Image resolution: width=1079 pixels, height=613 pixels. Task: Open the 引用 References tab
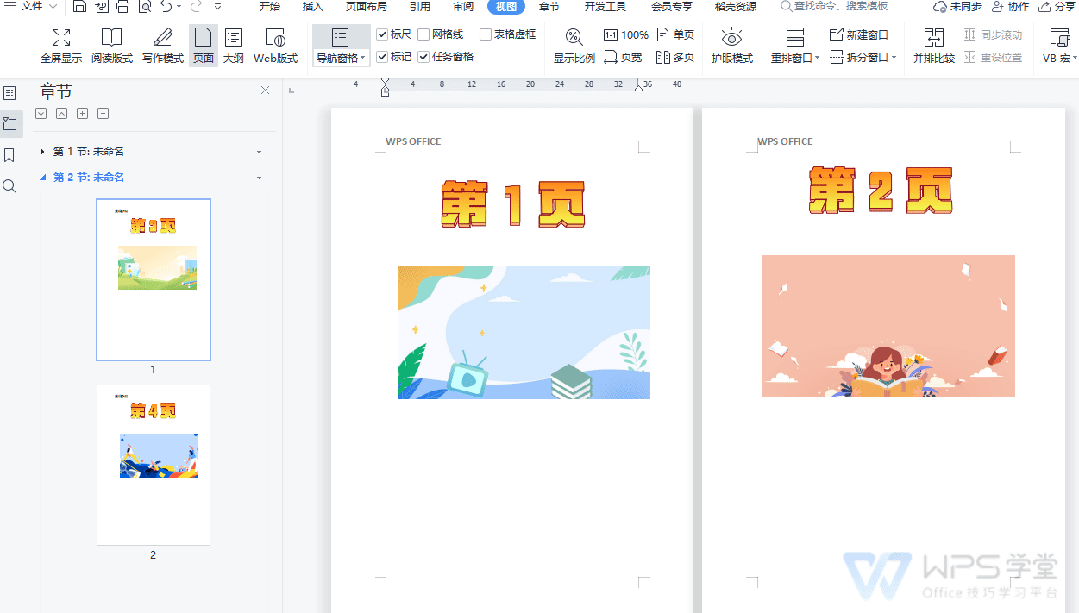tap(420, 7)
